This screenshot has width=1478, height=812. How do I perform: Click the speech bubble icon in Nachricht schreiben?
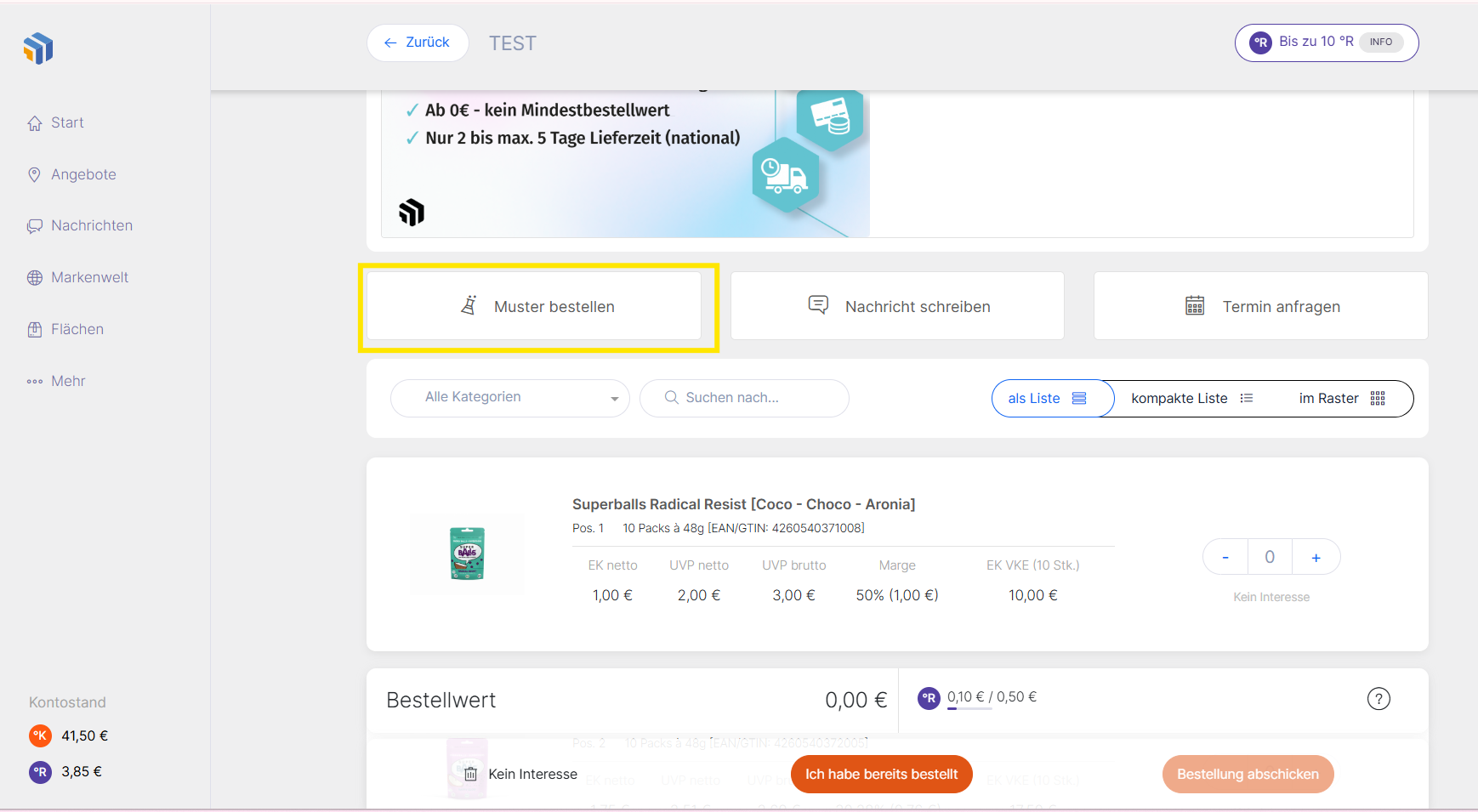pyautogui.click(x=818, y=305)
